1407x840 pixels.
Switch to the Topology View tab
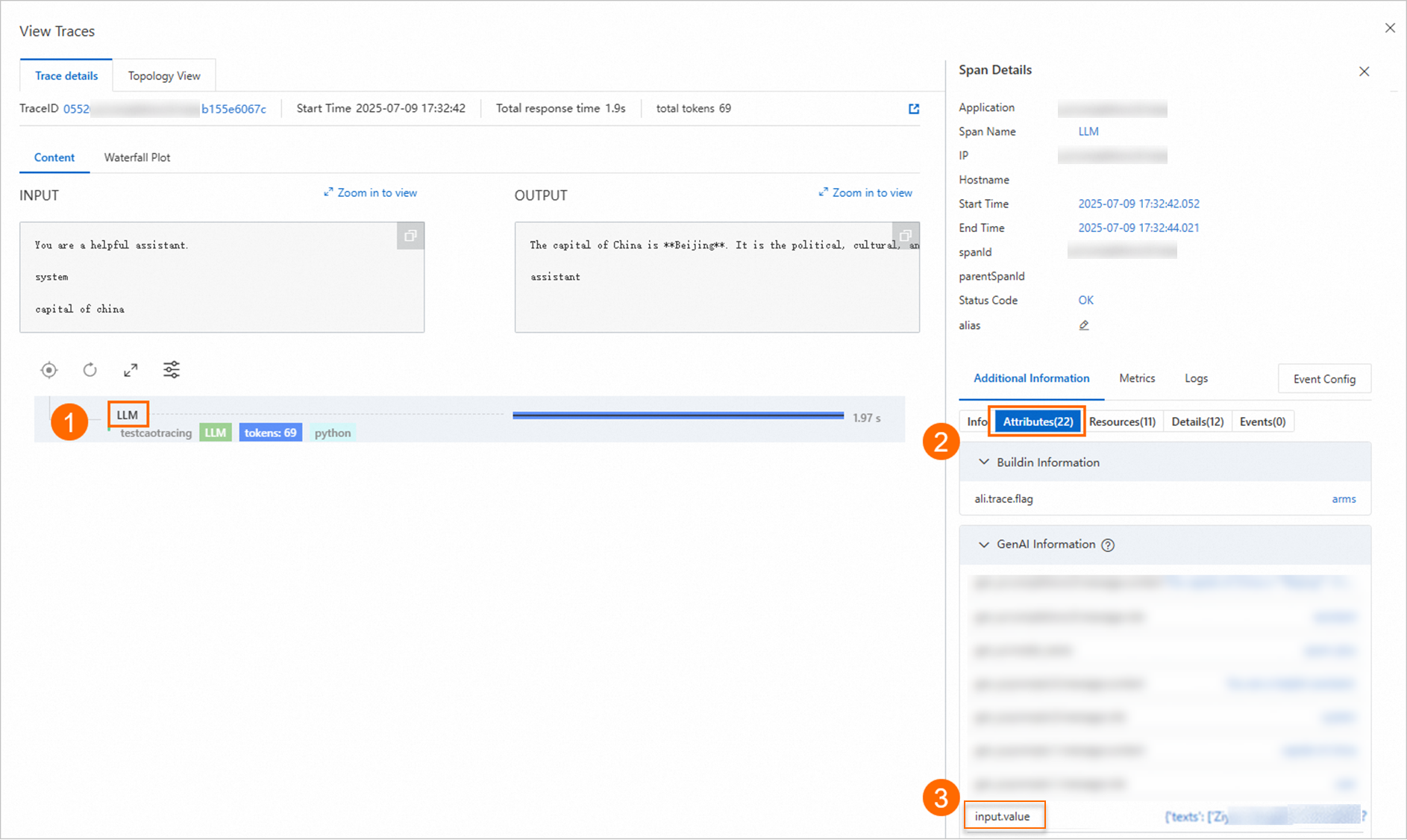164,75
